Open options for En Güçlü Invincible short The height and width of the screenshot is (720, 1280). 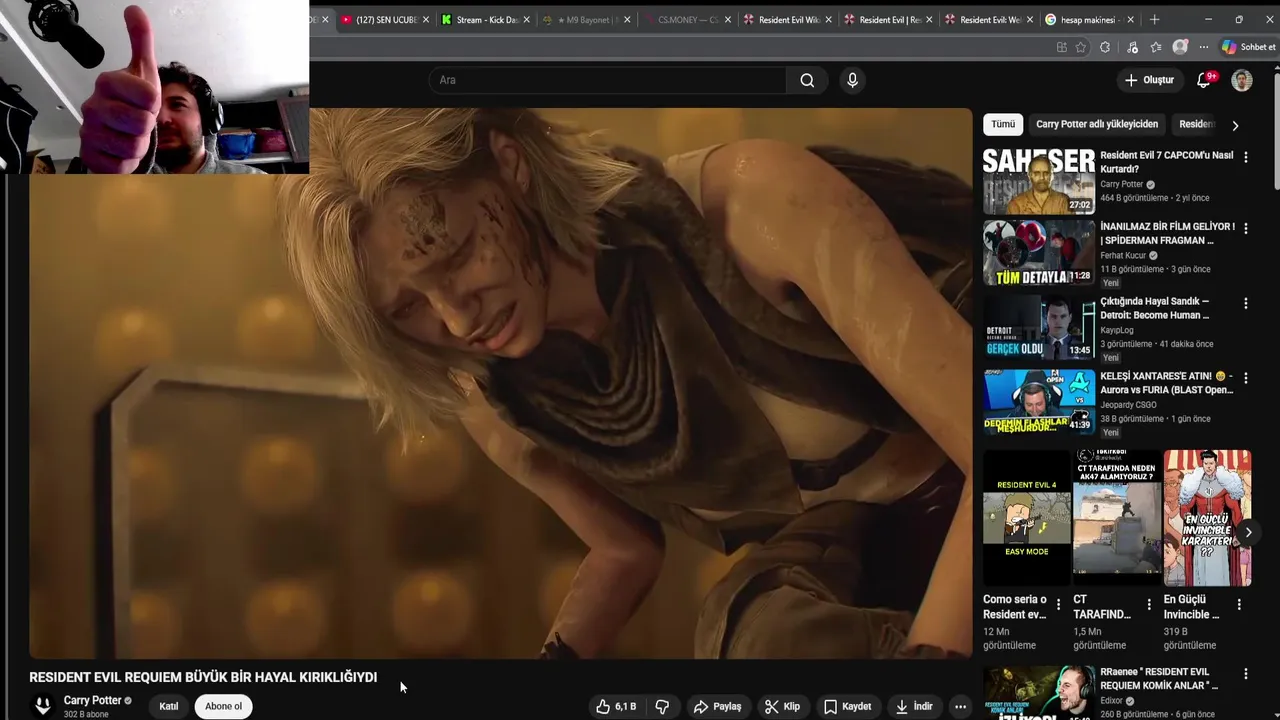pos(1239,604)
